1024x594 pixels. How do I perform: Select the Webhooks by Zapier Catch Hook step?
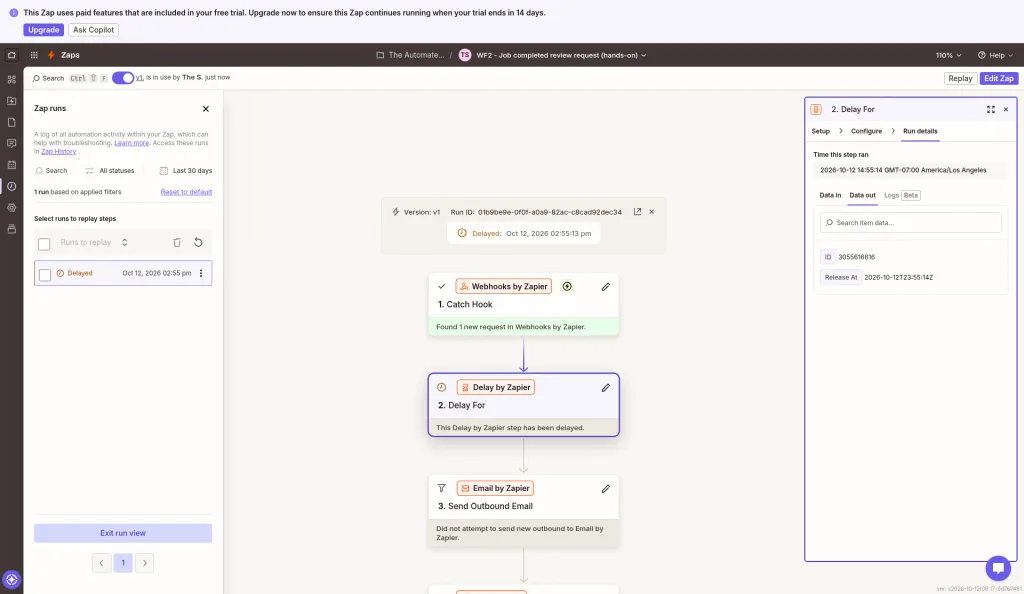coord(523,305)
